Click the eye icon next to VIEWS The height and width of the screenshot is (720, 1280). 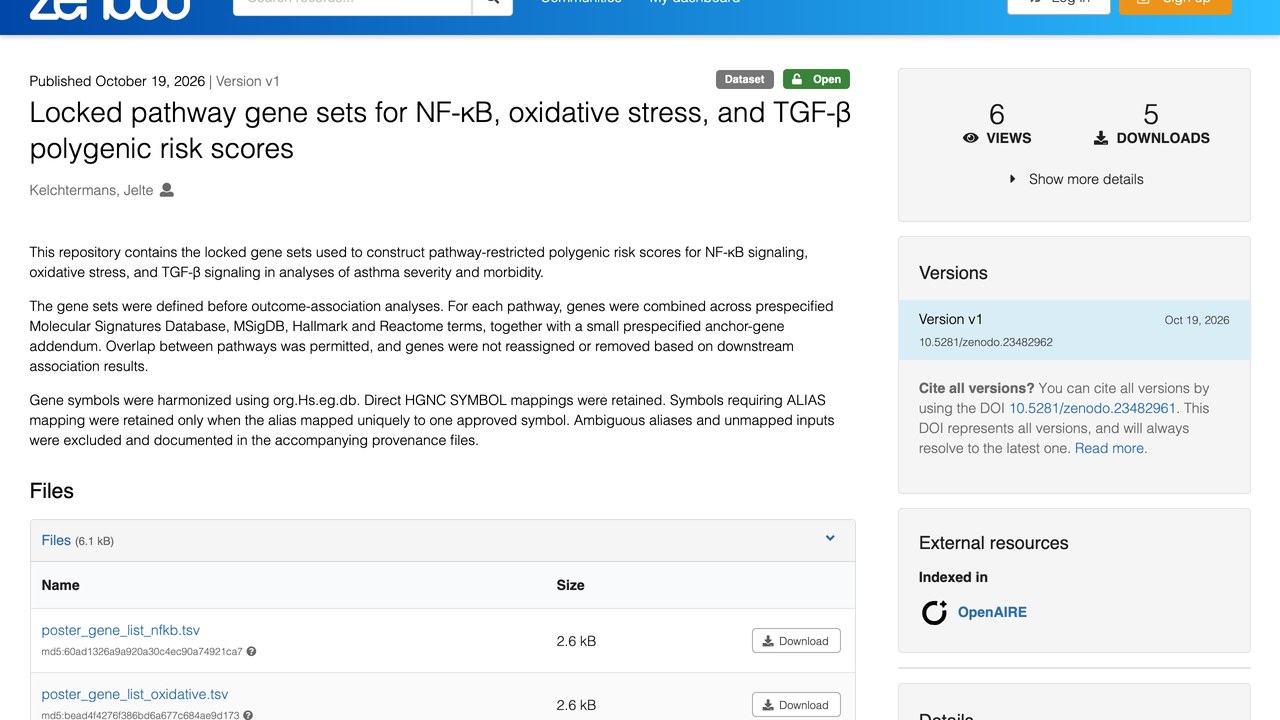[970, 138]
